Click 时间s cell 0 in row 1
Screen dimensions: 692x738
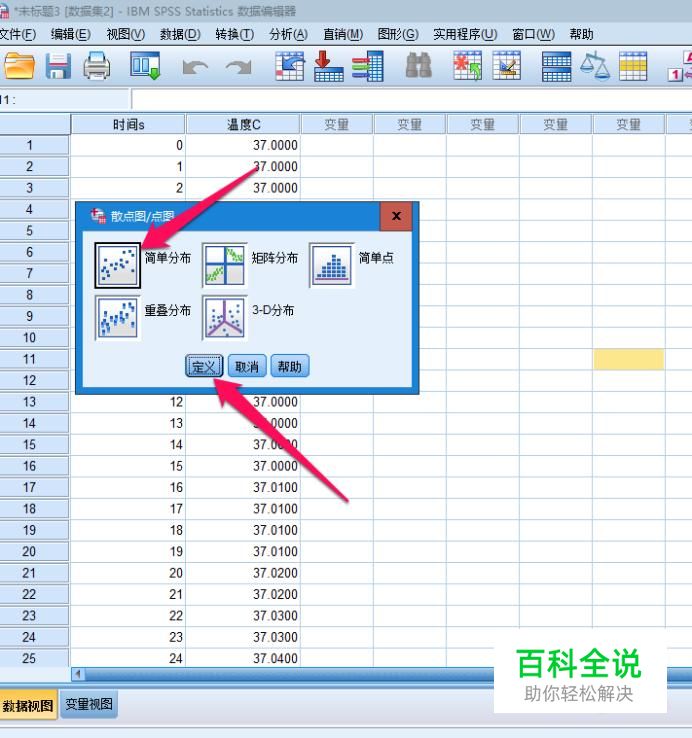(128, 145)
